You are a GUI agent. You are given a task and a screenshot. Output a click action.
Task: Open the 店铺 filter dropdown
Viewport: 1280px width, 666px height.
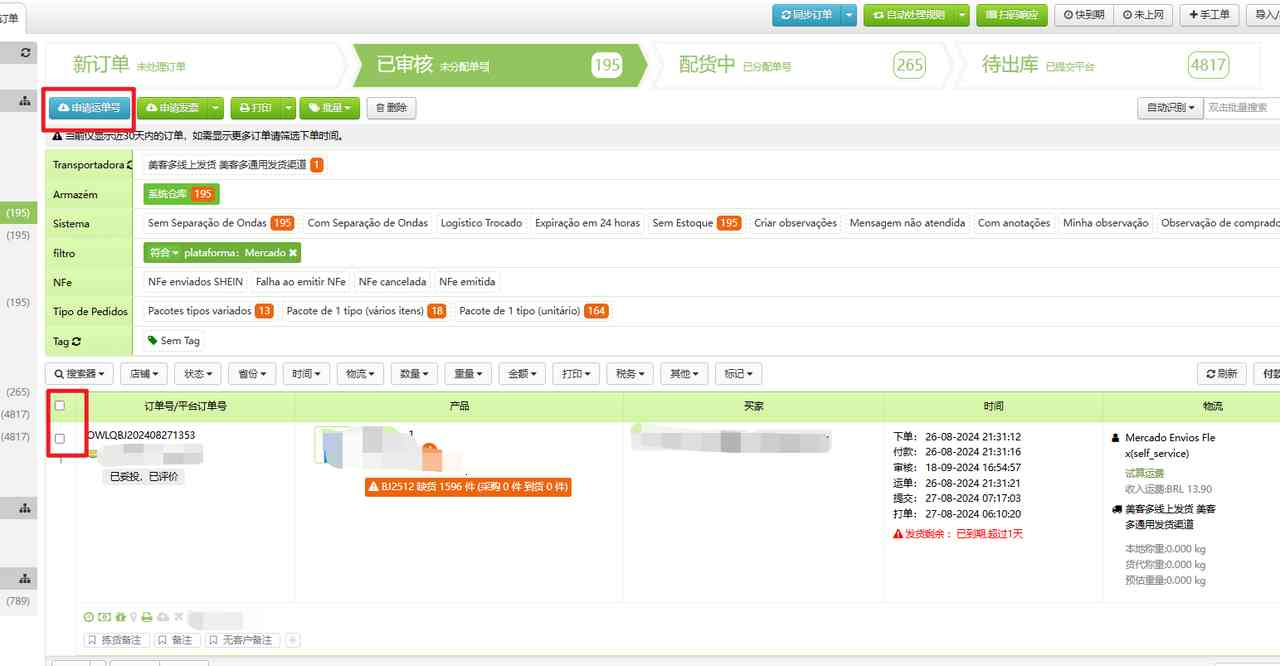click(145, 374)
